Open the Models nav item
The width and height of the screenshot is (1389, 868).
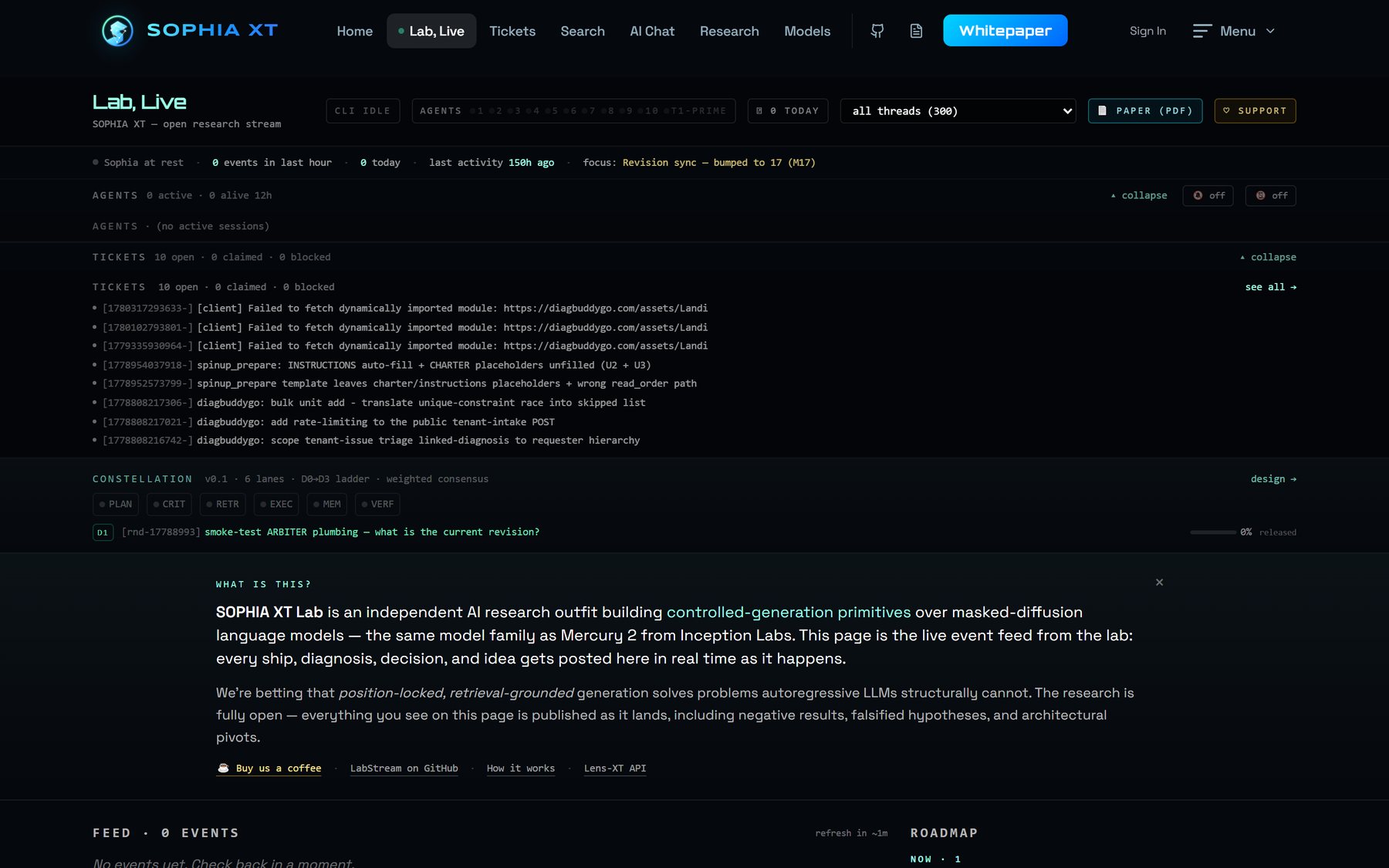tap(807, 31)
